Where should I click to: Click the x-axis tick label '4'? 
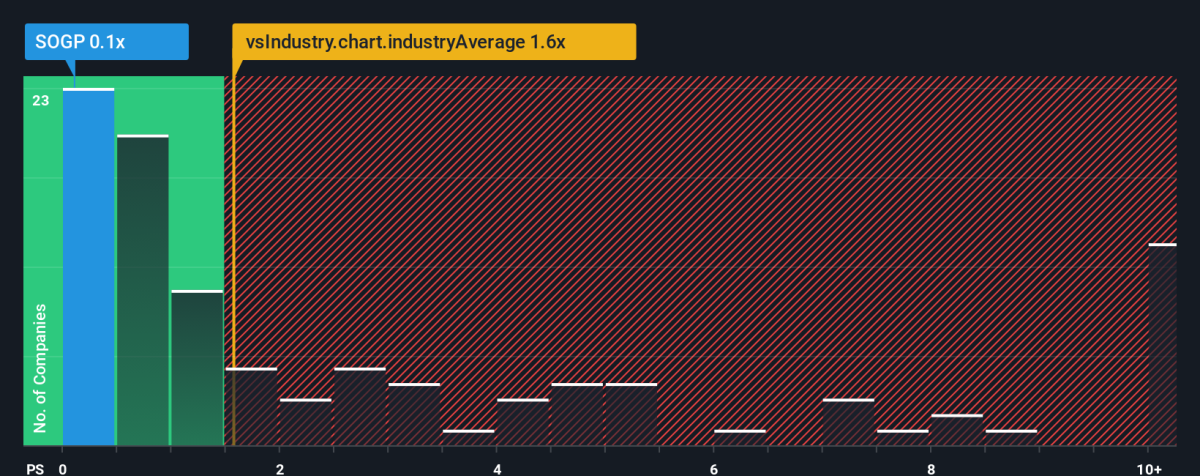(x=497, y=468)
